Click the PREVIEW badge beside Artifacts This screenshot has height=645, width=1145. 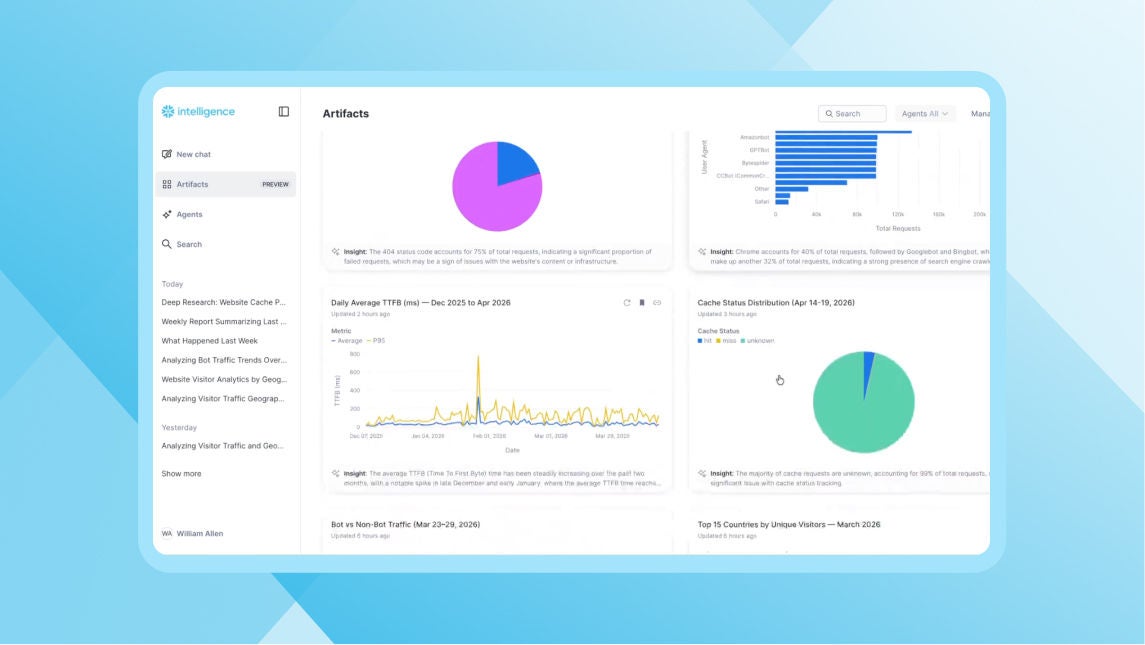point(275,184)
